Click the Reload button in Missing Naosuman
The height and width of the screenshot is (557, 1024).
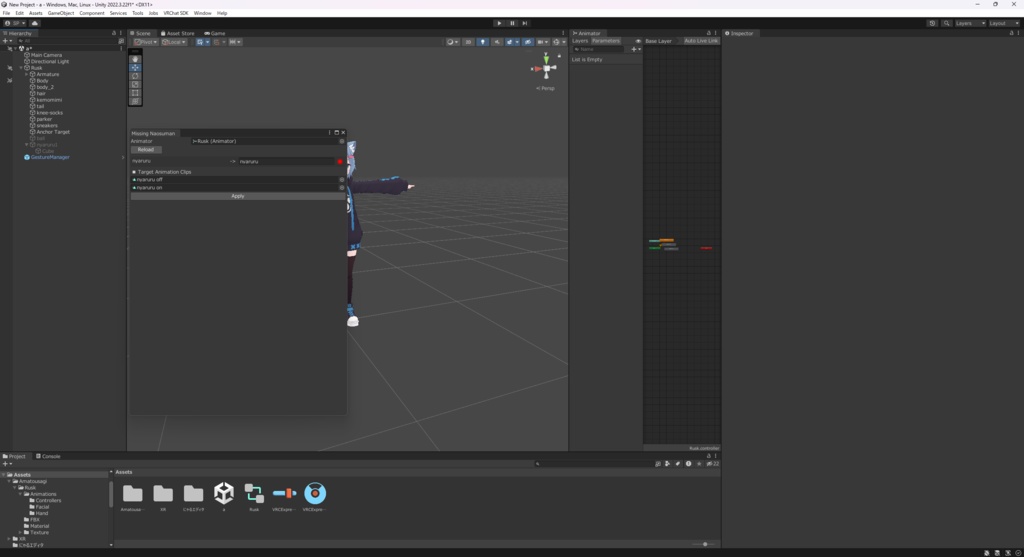pyautogui.click(x=146, y=150)
